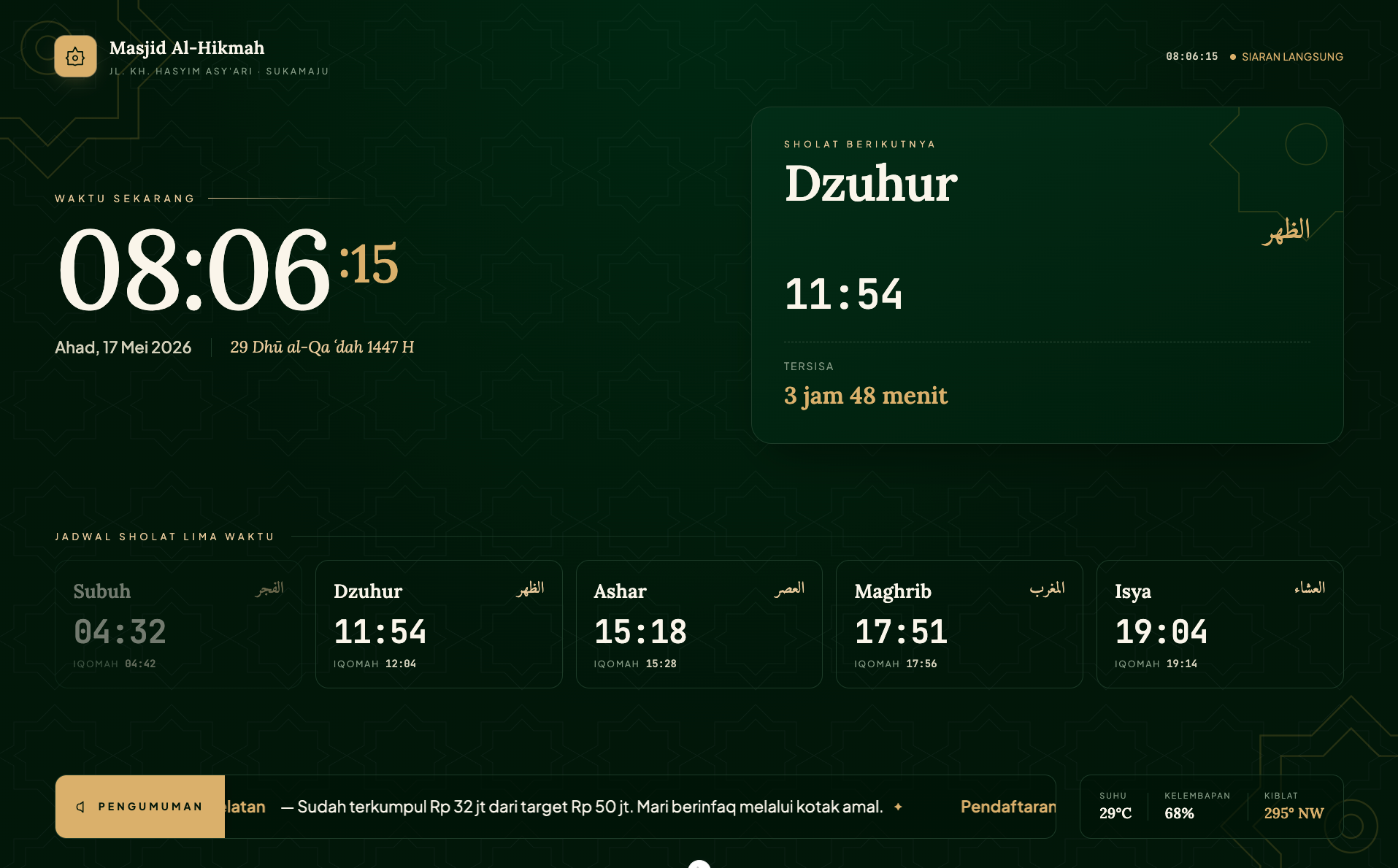This screenshot has height=868, width=1398.
Task: Click the PENGUMUMAN announcement badge
Action: [x=140, y=807]
